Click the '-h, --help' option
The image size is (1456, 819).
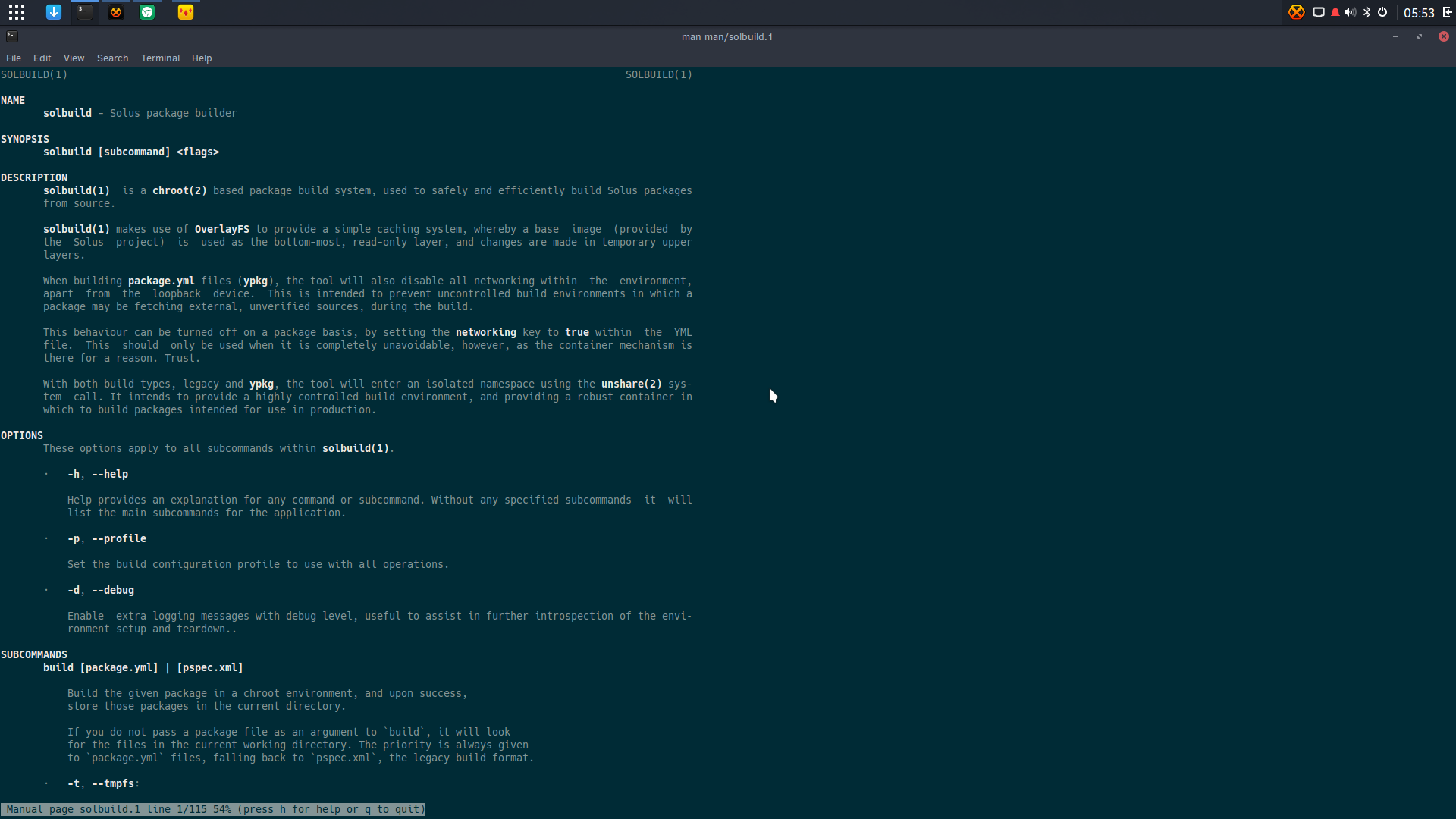[x=98, y=474]
